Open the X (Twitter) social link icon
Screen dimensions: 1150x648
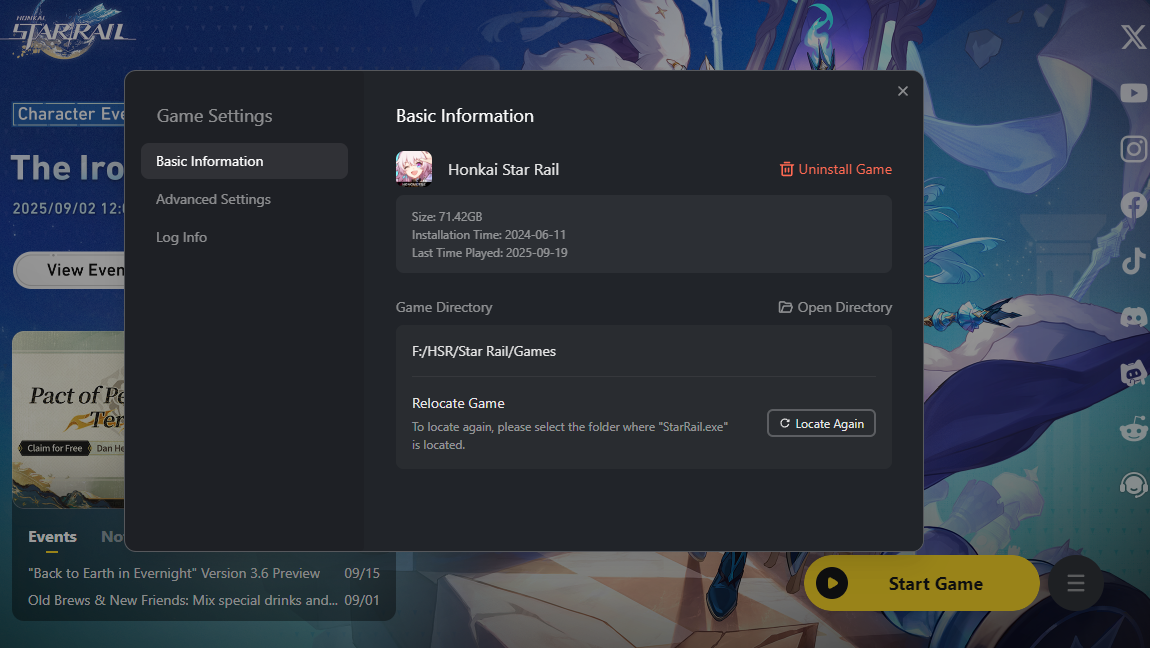click(x=1133, y=36)
